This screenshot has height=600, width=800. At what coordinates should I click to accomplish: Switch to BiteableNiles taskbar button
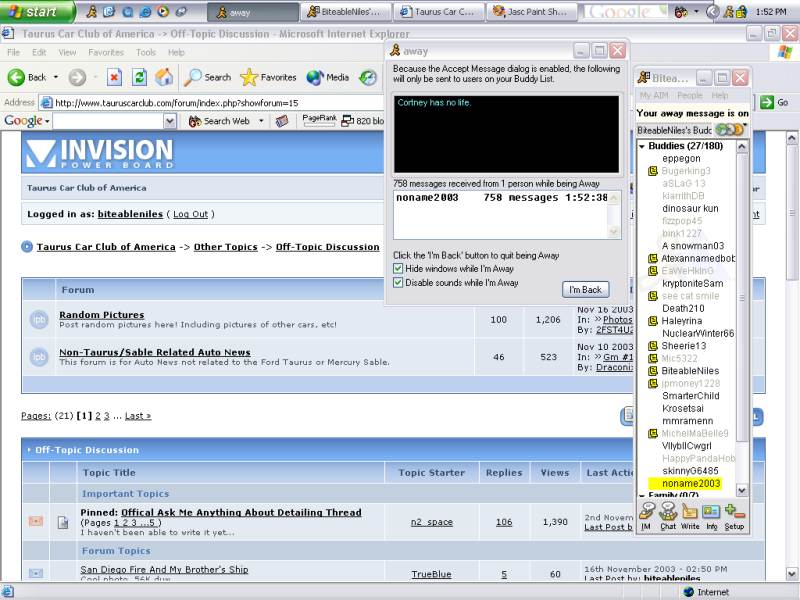coord(347,11)
